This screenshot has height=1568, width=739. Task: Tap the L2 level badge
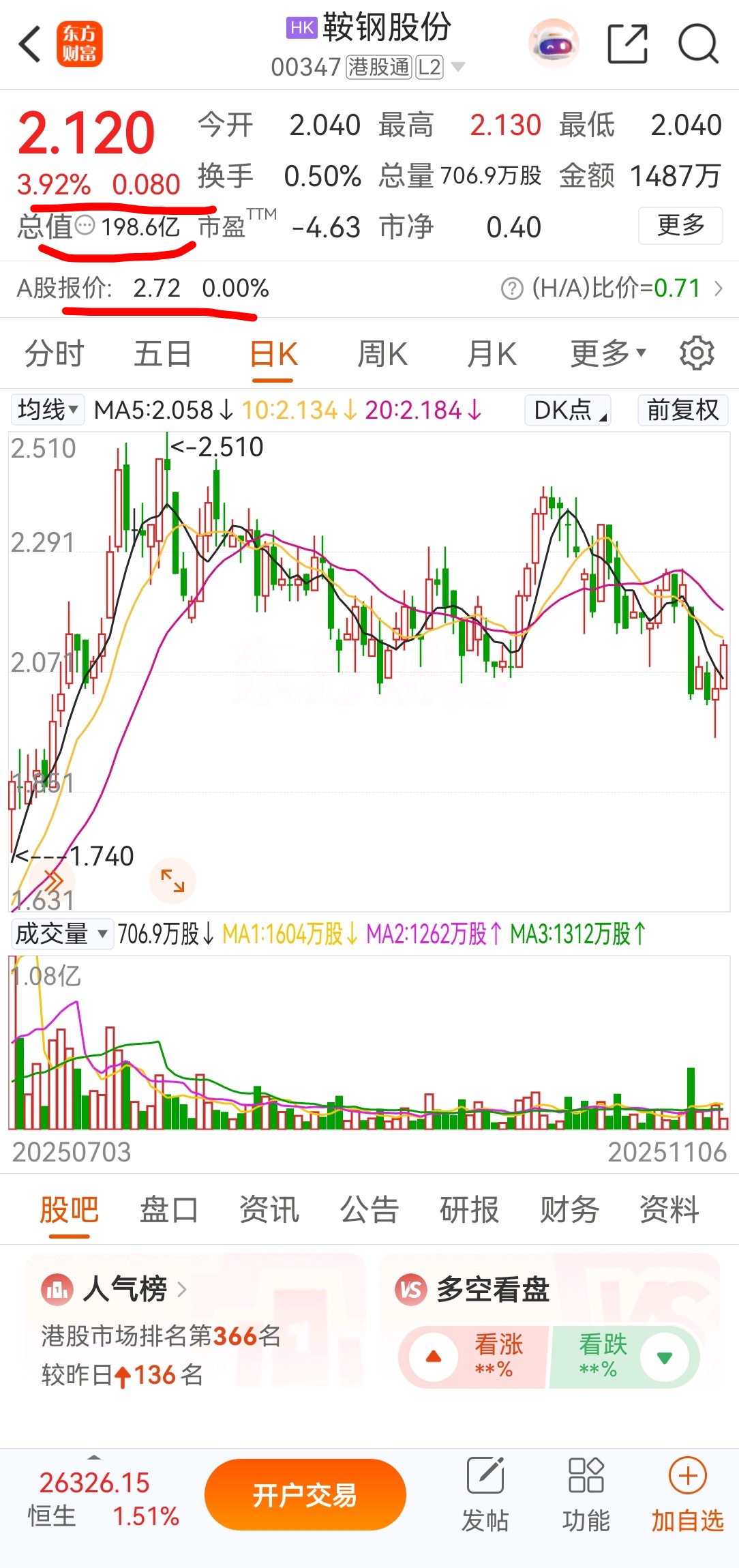click(x=429, y=67)
